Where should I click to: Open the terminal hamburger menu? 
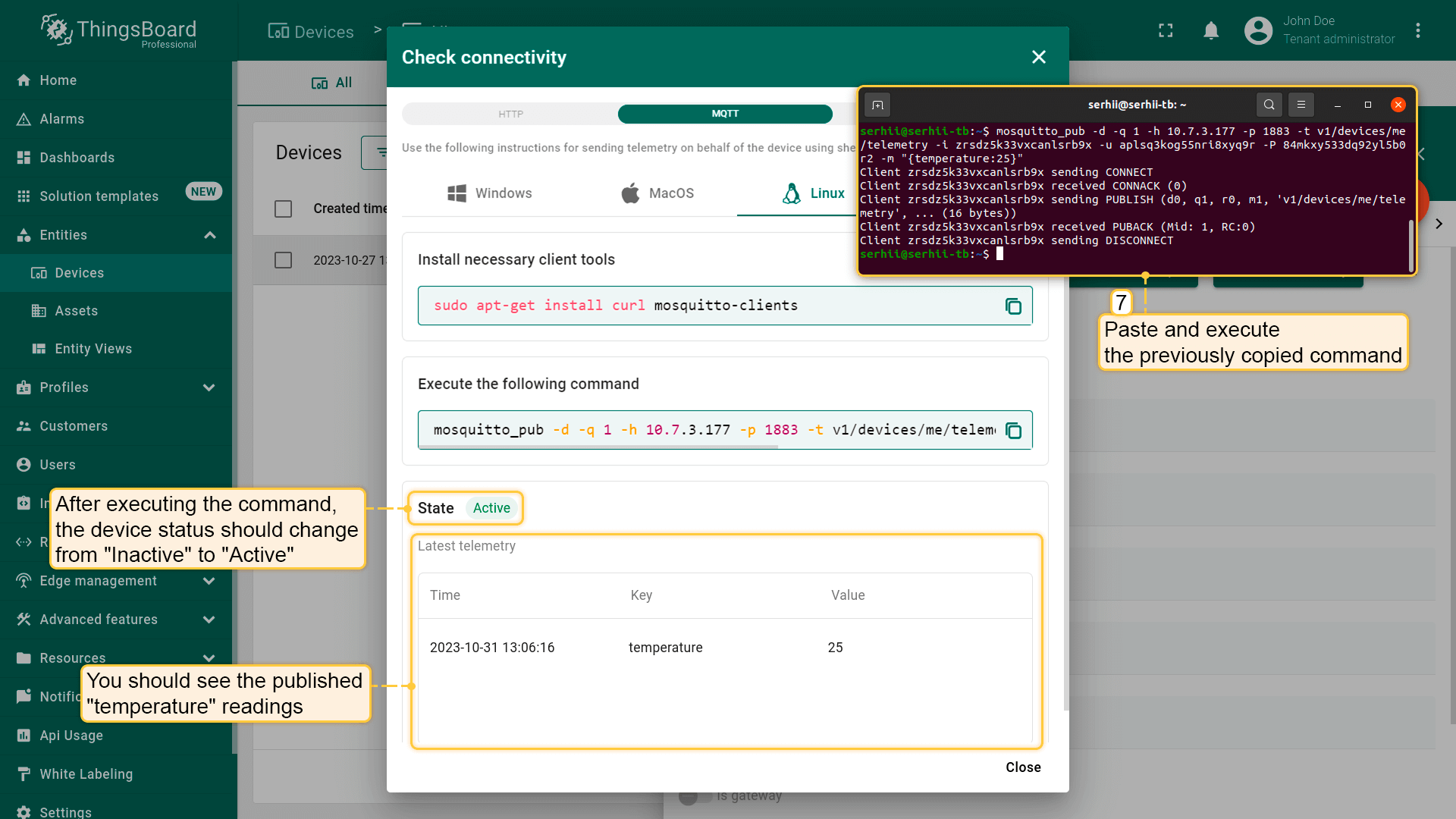pos(1301,105)
